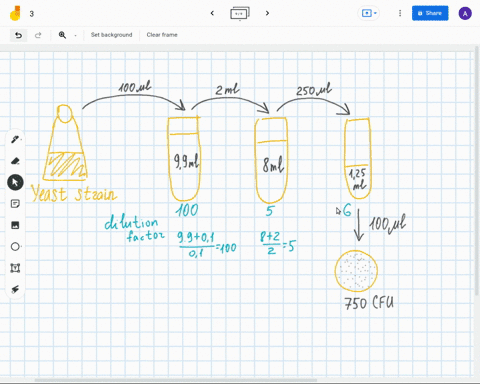Edit the jam title "3"
The width and height of the screenshot is (480, 384).
pyautogui.click(x=32, y=14)
